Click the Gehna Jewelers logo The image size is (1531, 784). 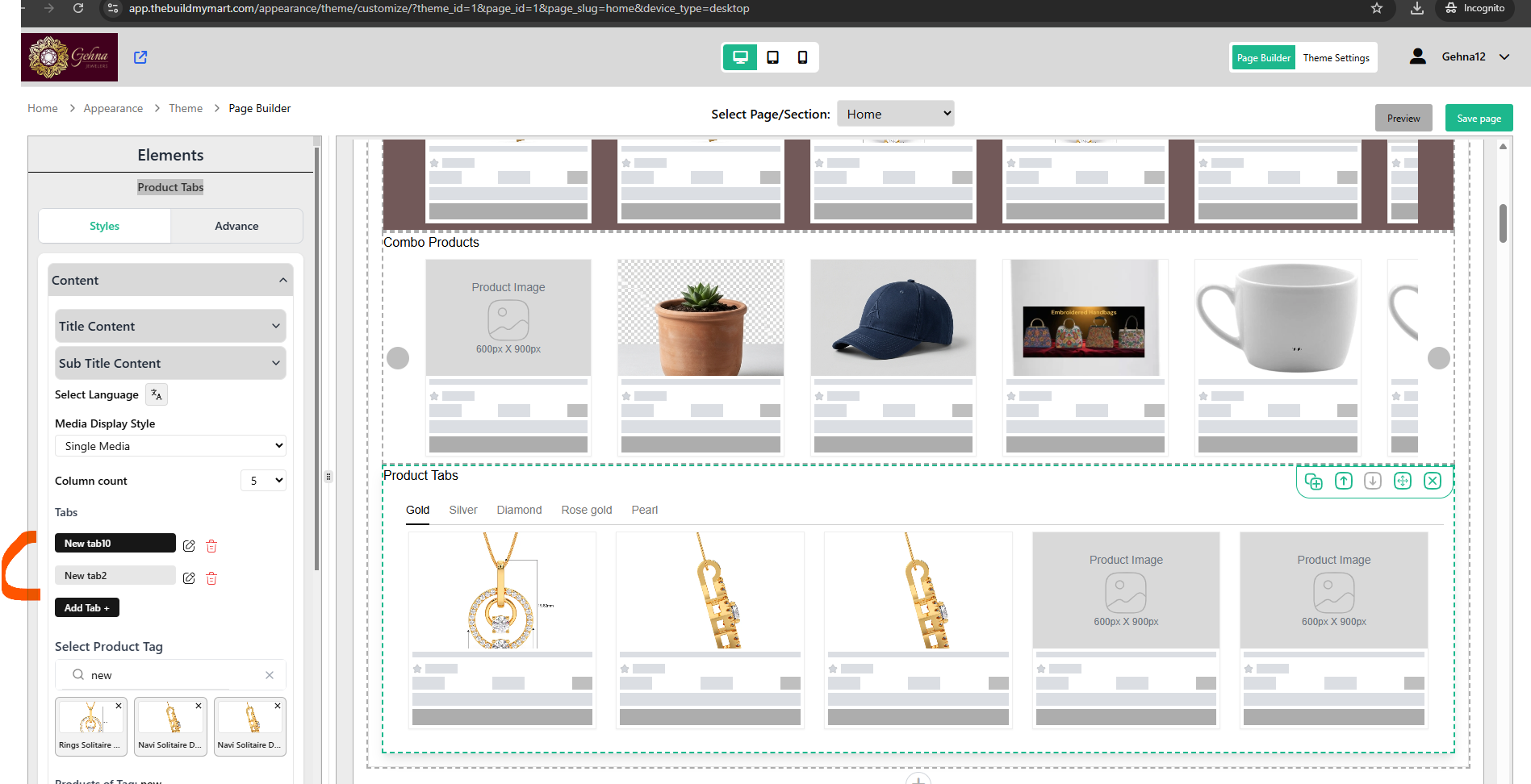pyautogui.click(x=69, y=57)
